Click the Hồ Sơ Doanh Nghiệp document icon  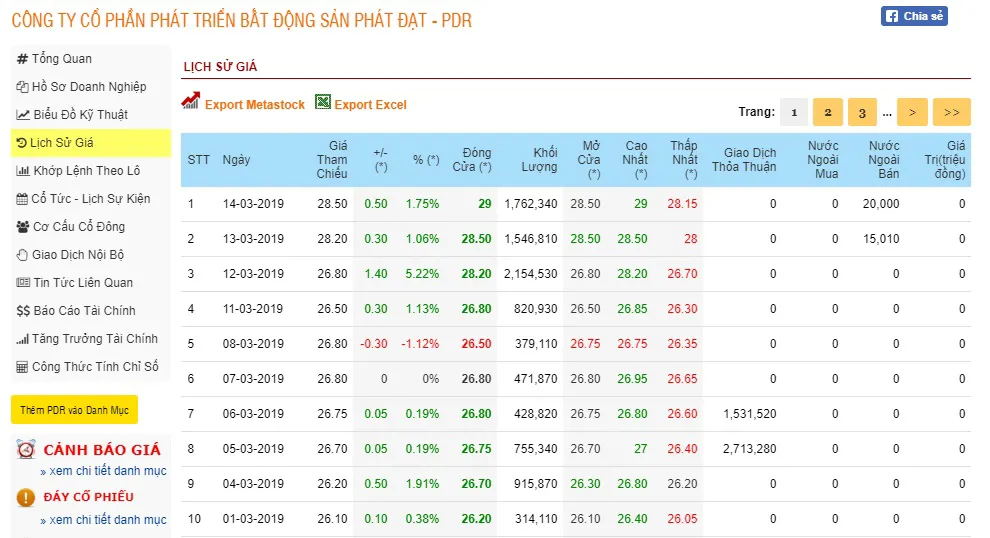(22, 87)
